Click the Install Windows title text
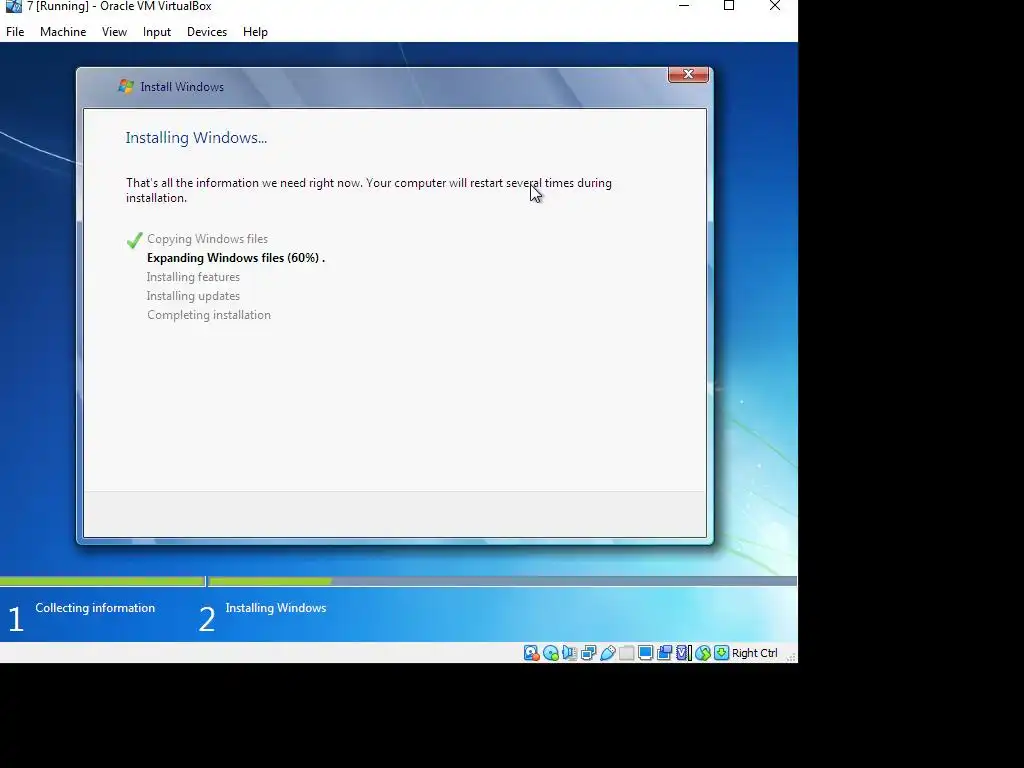 pyautogui.click(x=182, y=87)
